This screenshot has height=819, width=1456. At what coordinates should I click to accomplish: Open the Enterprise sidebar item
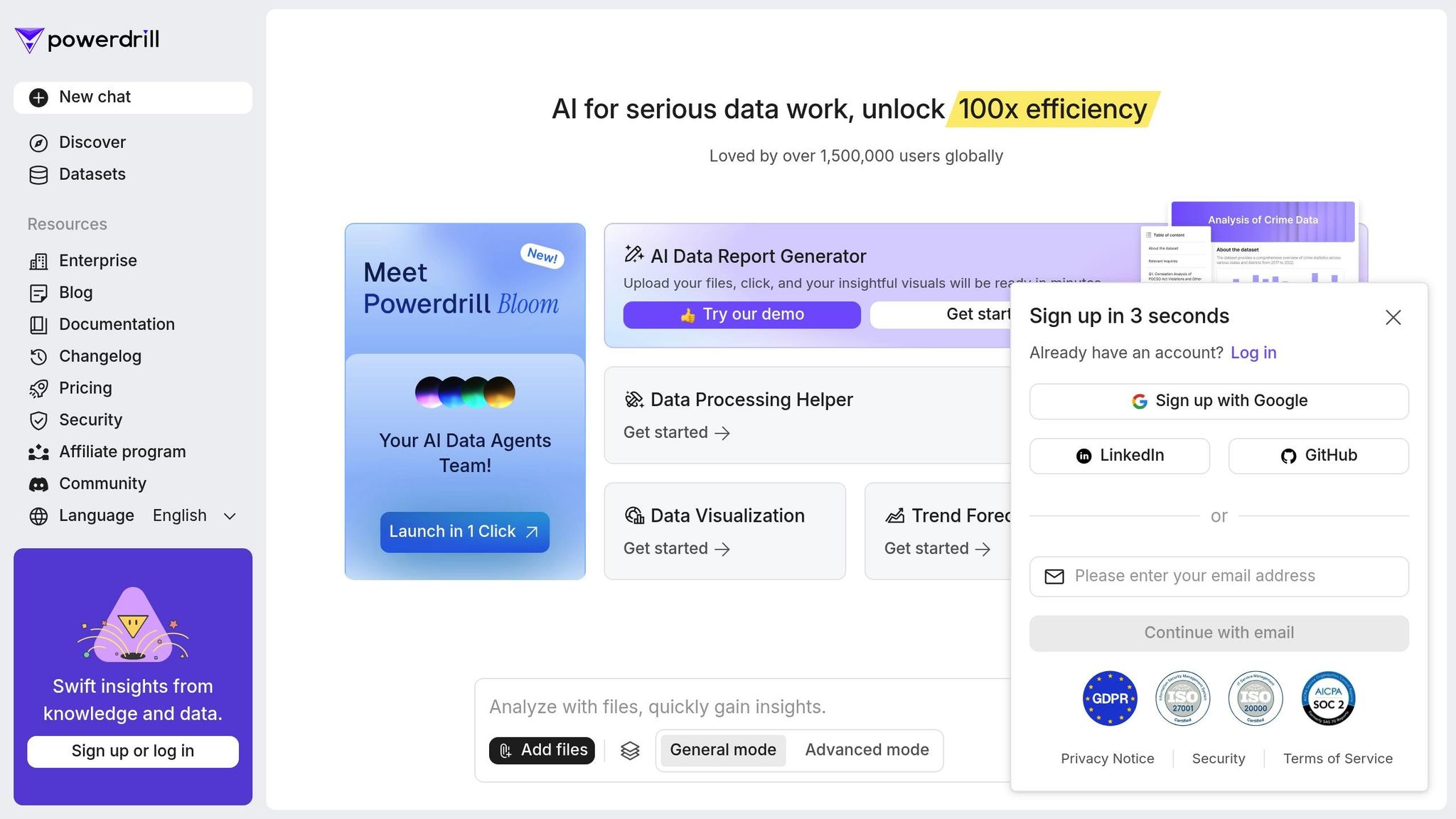tap(97, 261)
